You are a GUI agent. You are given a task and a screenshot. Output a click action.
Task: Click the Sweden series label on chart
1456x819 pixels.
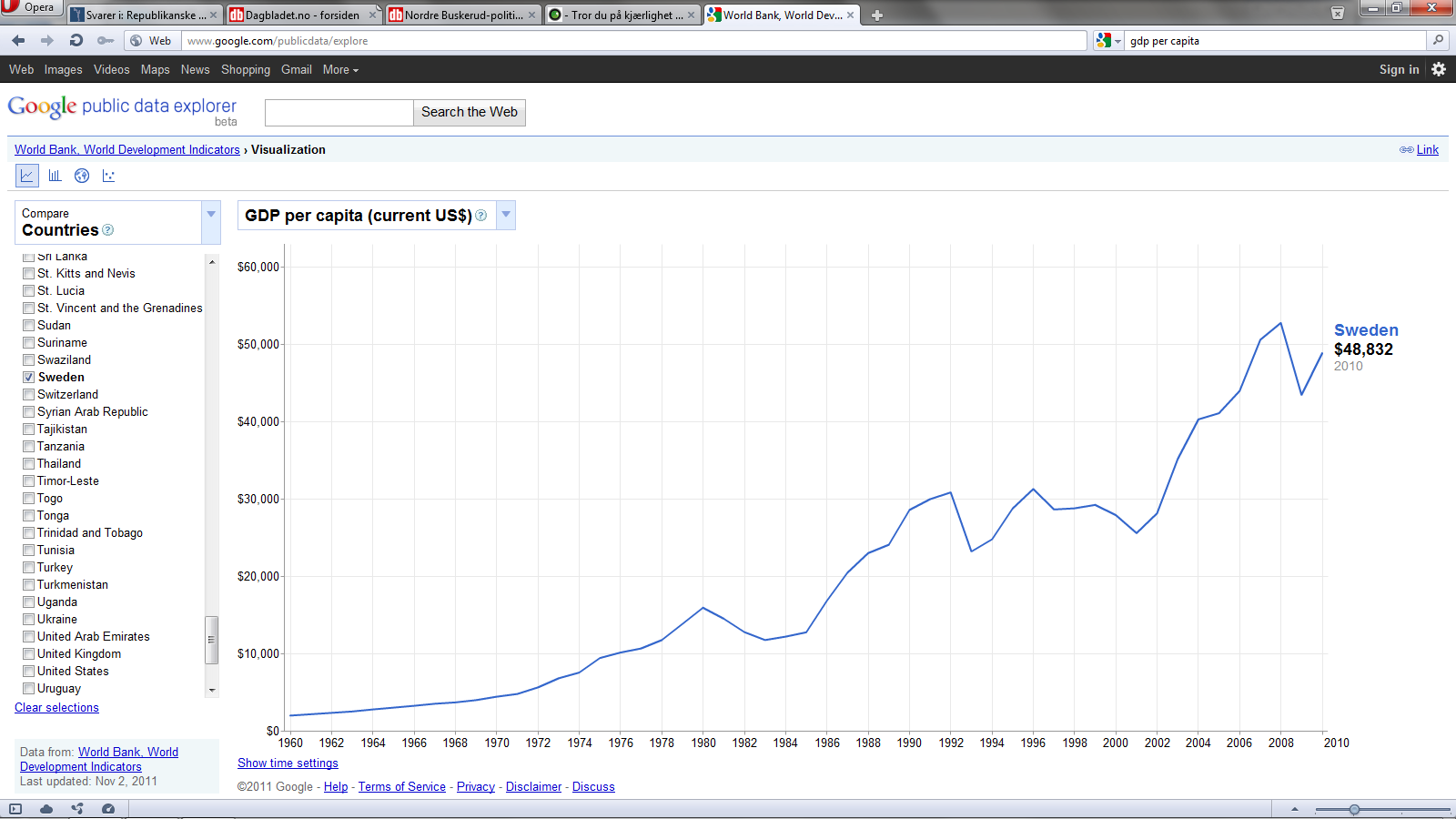pos(1366,330)
